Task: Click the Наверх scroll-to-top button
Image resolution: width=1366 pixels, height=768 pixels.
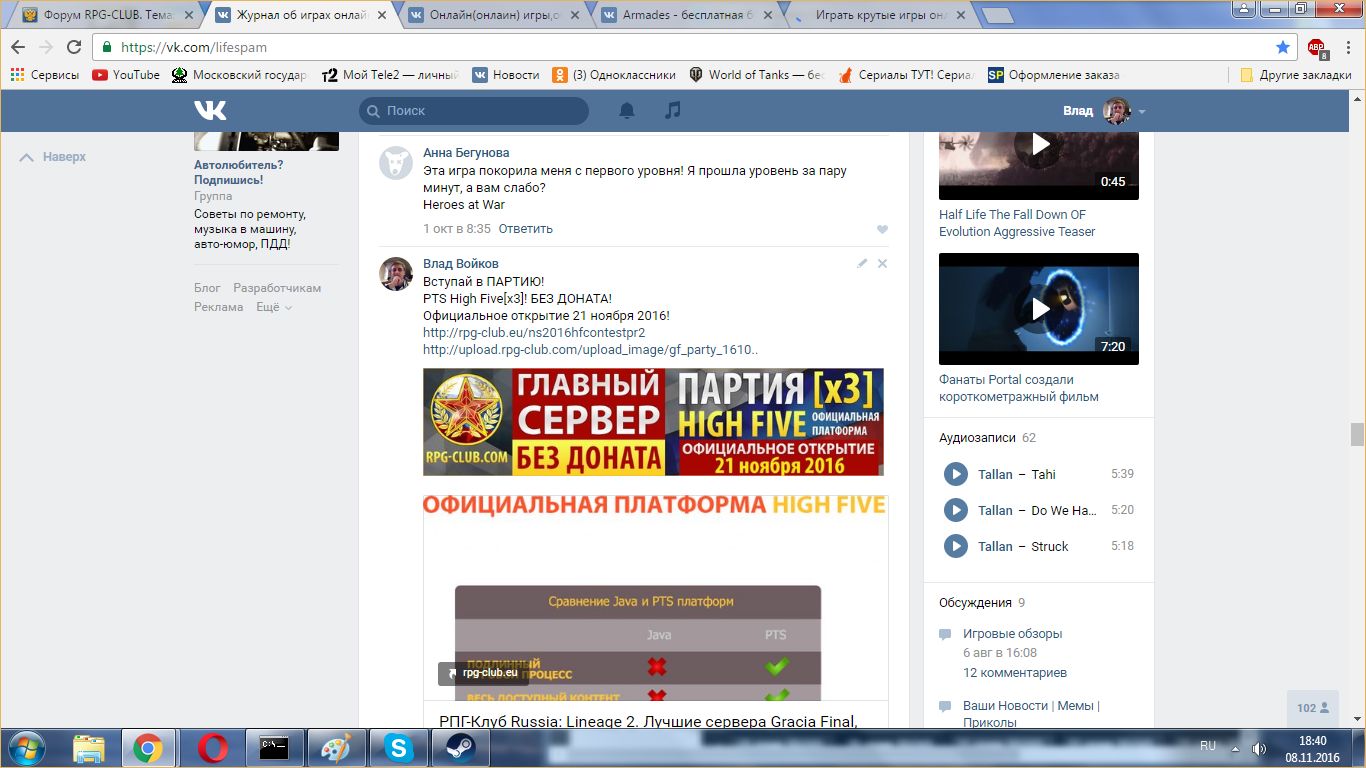Action: [x=54, y=157]
